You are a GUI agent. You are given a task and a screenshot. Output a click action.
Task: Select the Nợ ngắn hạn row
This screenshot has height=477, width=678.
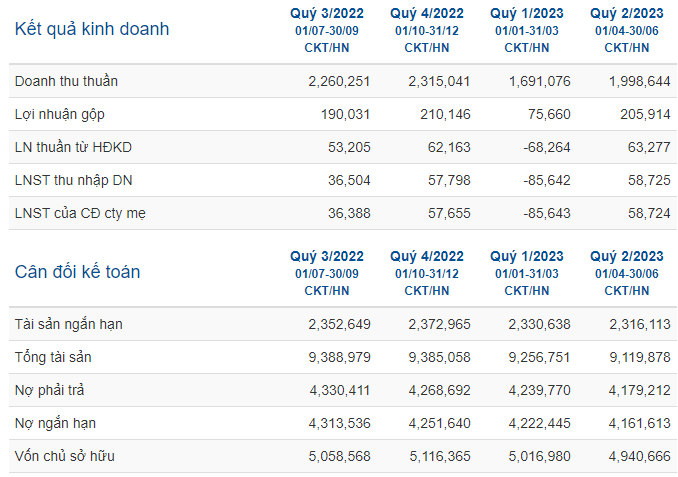click(x=343, y=423)
